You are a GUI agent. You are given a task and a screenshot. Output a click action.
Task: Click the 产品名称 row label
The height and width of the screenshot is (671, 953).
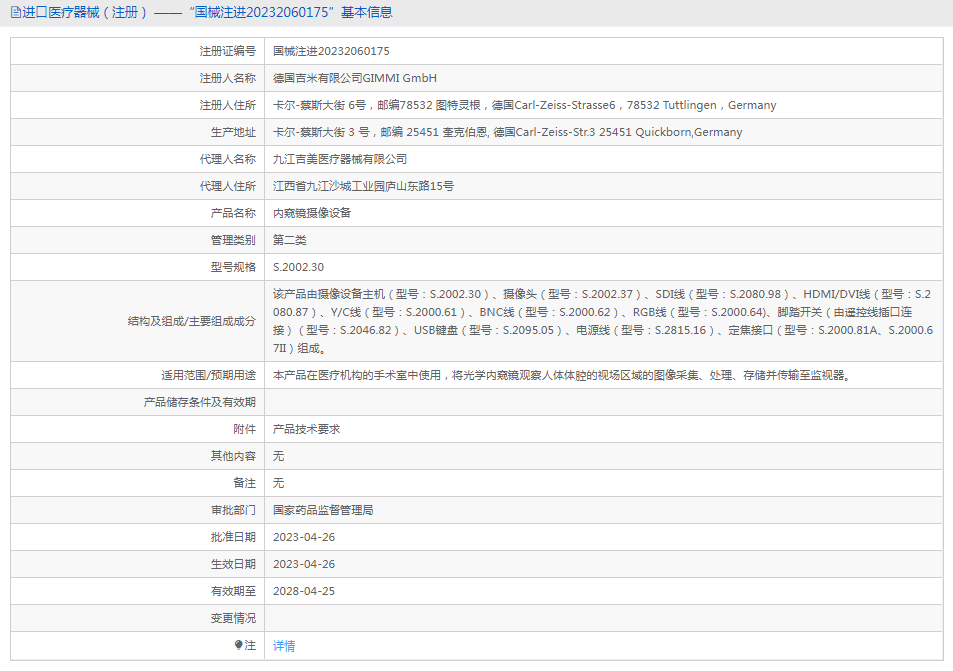[x=233, y=213]
